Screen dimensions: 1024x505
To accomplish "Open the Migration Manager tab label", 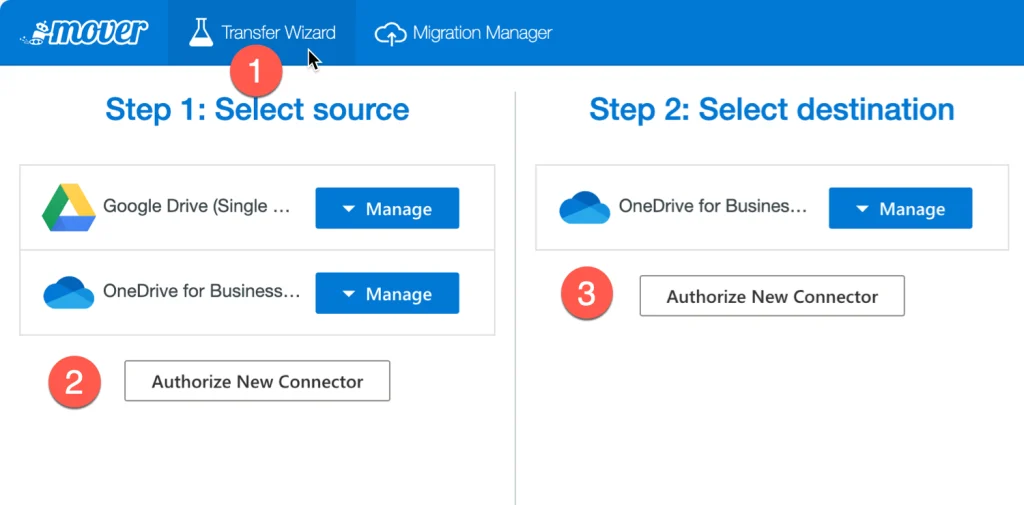I will [482, 33].
